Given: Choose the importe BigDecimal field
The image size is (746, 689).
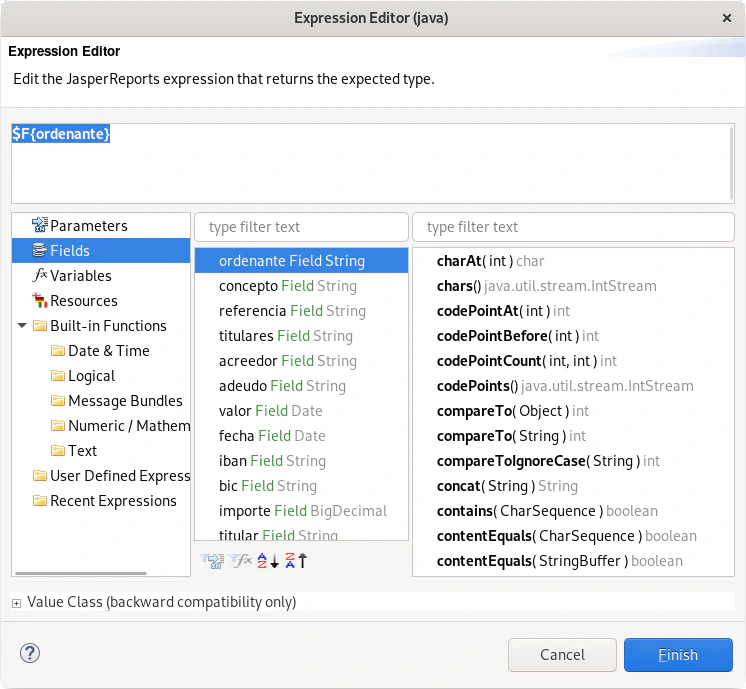Looking at the screenshot, I should tap(302, 511).
